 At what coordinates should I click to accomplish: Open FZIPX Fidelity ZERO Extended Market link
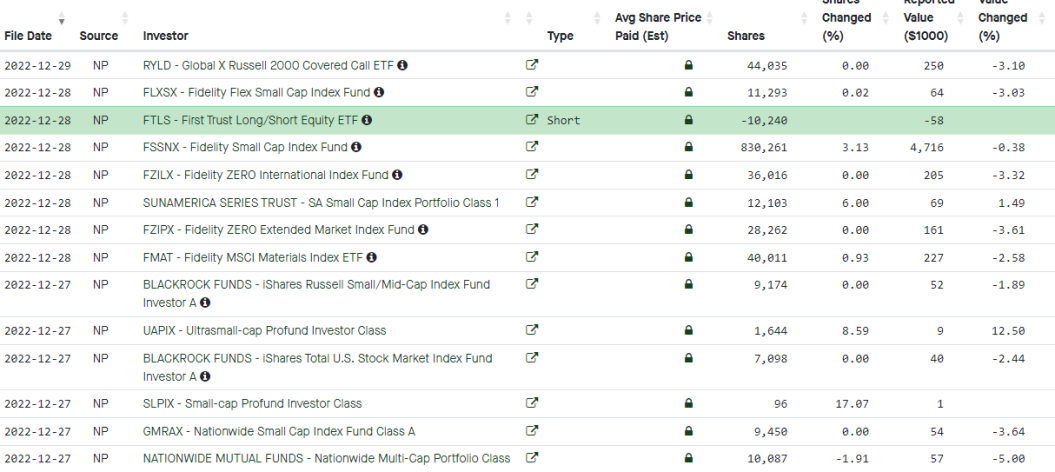[x=279, y=230]
